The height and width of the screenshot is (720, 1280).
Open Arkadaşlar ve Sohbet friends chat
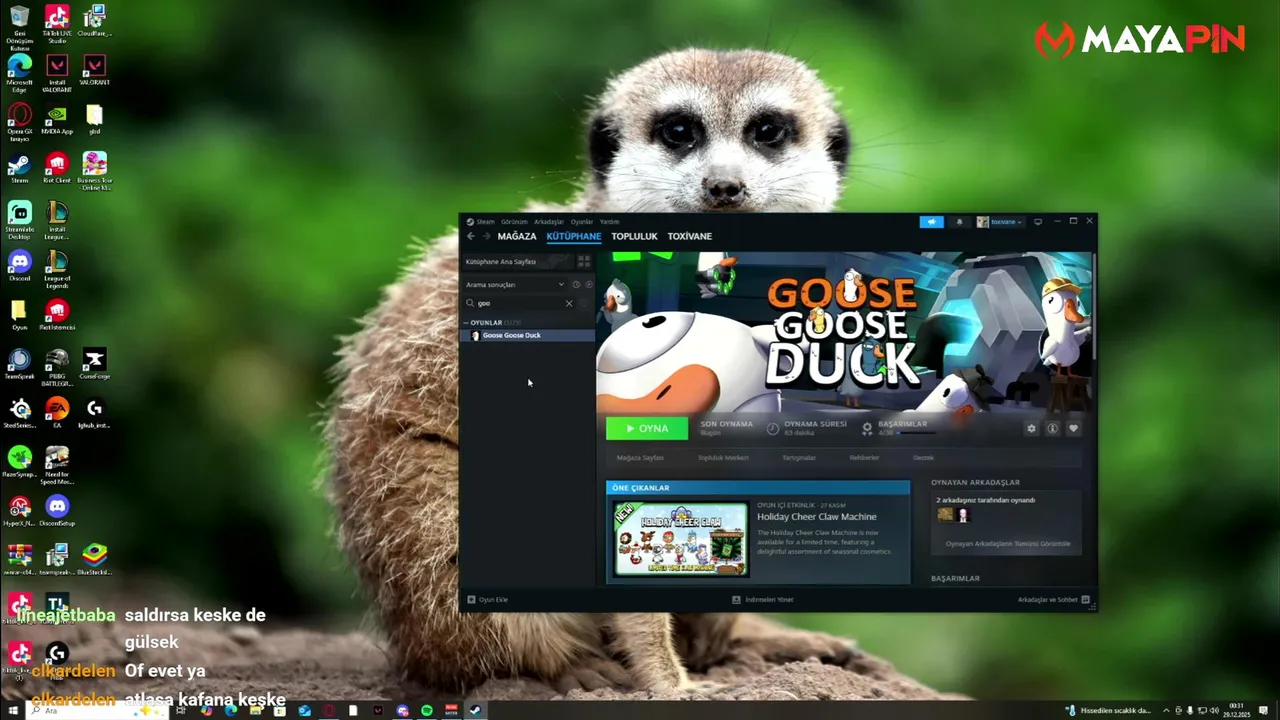1053,600
